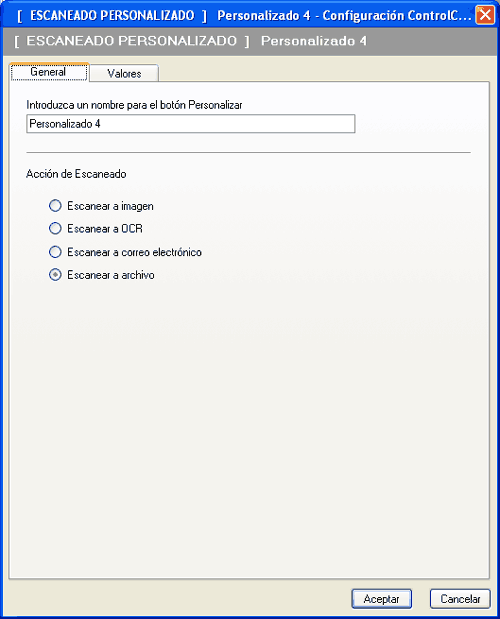Click the 'Acción de Escaneado' section label
This screenshot has height=619, width=500.
pos(76,174)
